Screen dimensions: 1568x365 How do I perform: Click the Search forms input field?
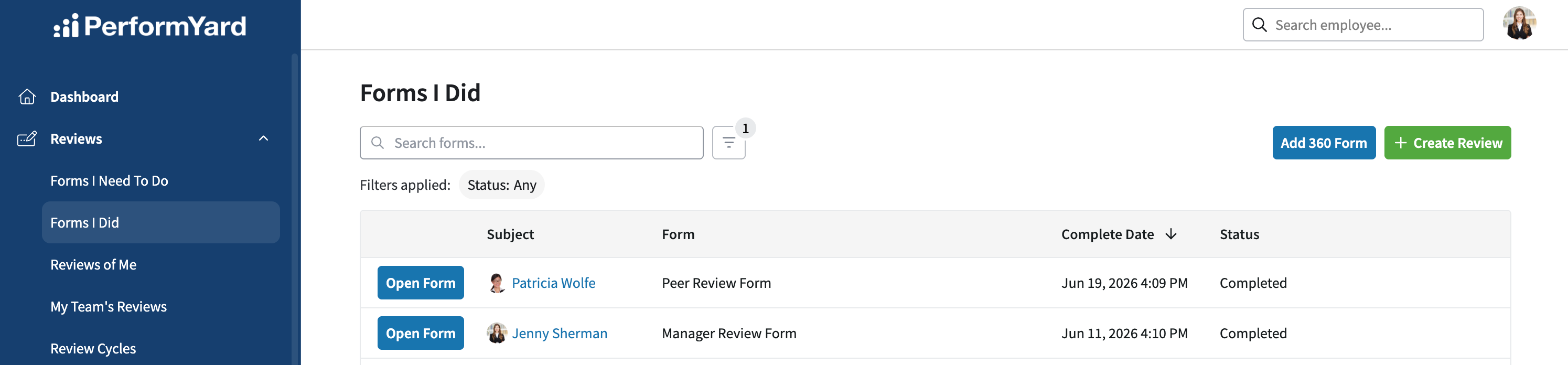click(x=531, y=143)
